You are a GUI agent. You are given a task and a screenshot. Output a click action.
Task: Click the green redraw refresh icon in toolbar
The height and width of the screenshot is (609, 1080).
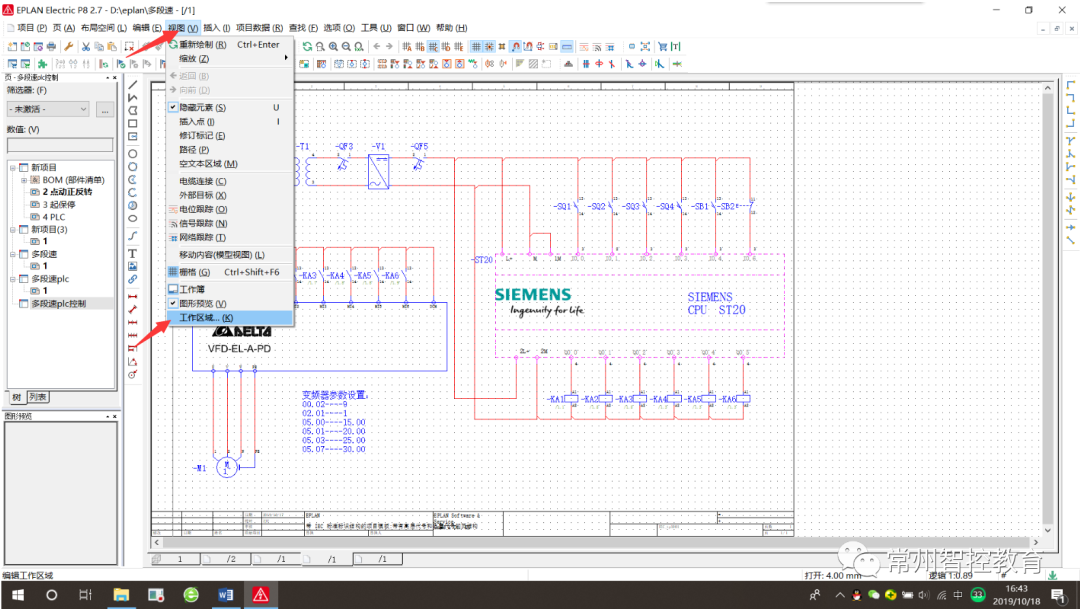tap(307, 46)
